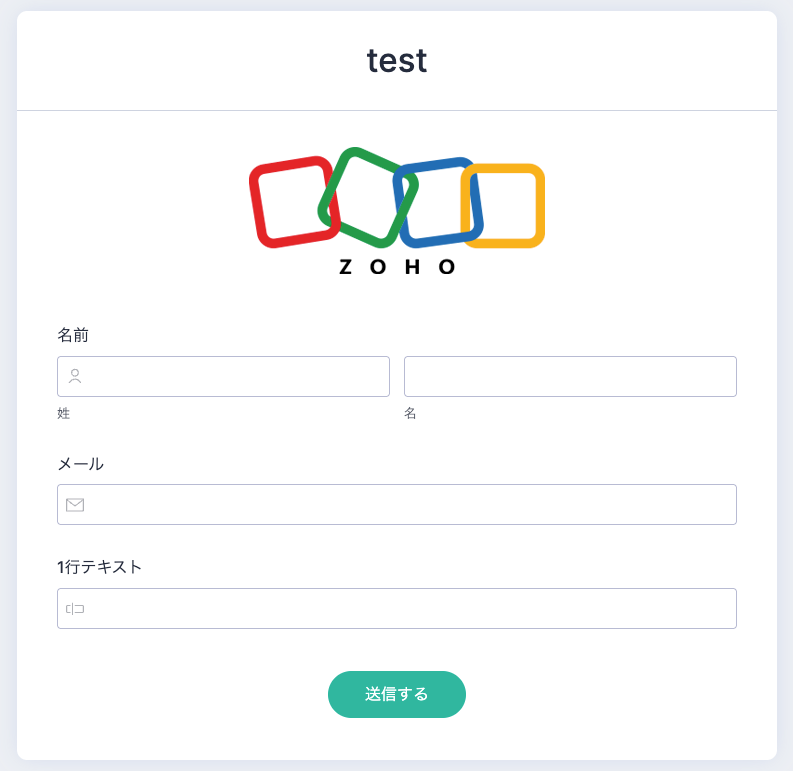Click the envelope icon in the メール field

[75, 505]
